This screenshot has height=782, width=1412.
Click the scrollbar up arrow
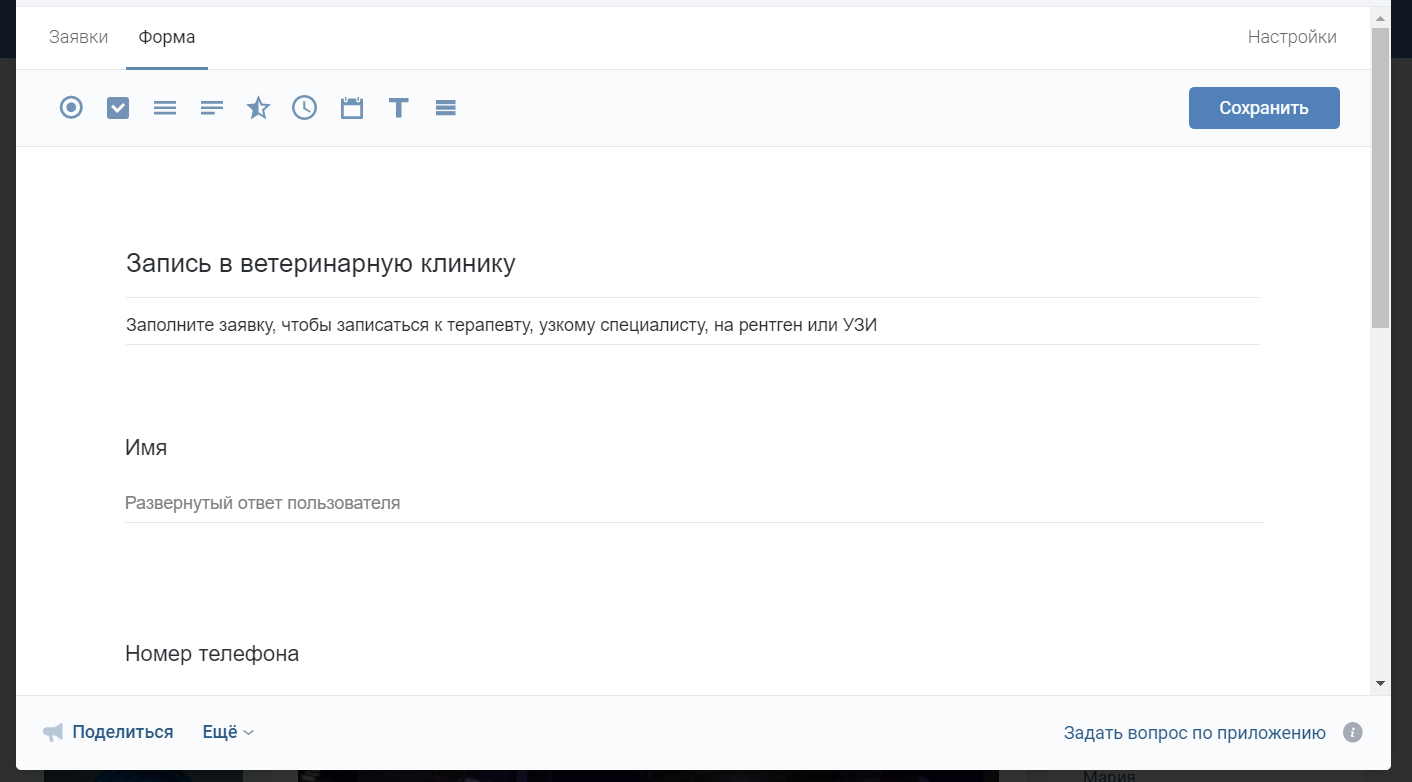click(x=1380, y=17)
